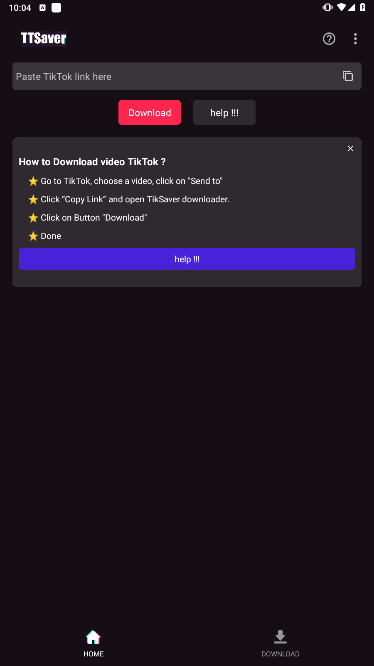374x666 pixels.
Task: Select the Home tab icon
Action: pos(93,637)
